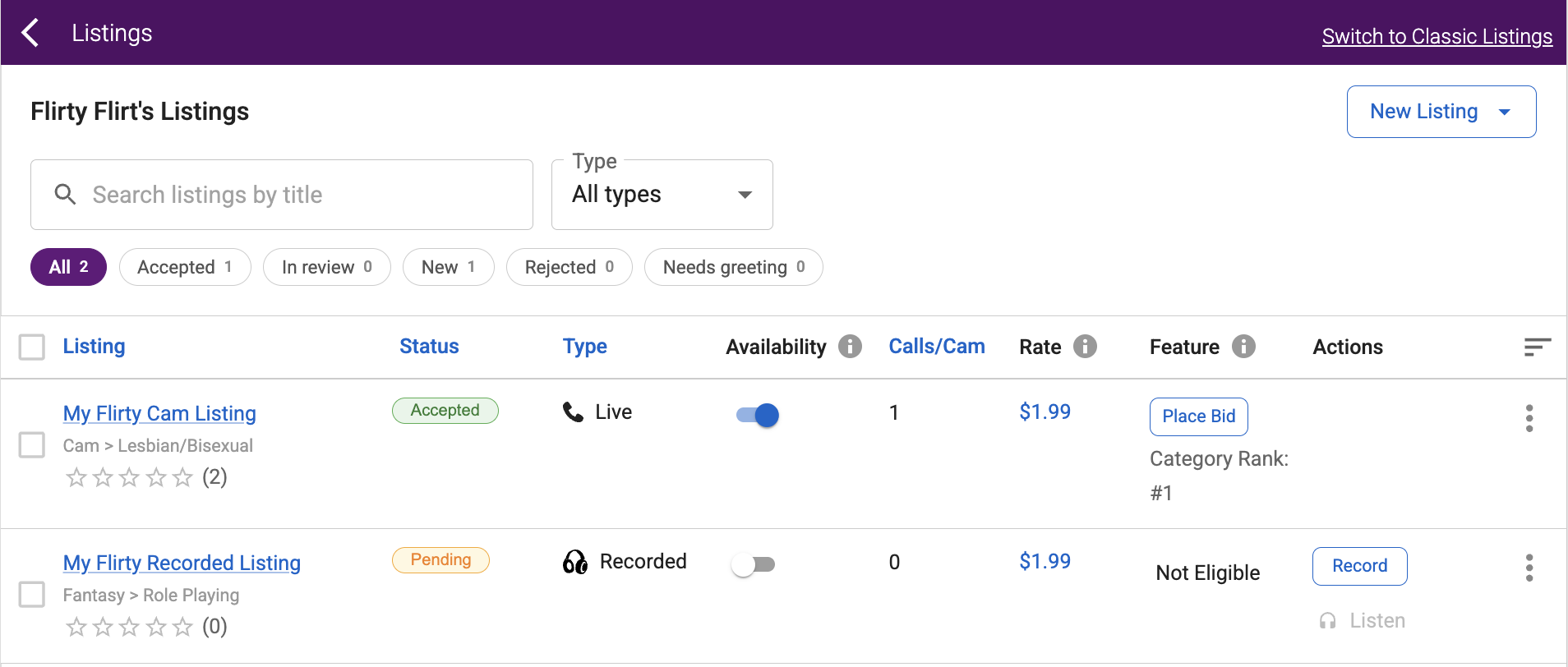Go back using the header arrow
The height and width of the screenshot is (667, 1568).
coord(30,33)
